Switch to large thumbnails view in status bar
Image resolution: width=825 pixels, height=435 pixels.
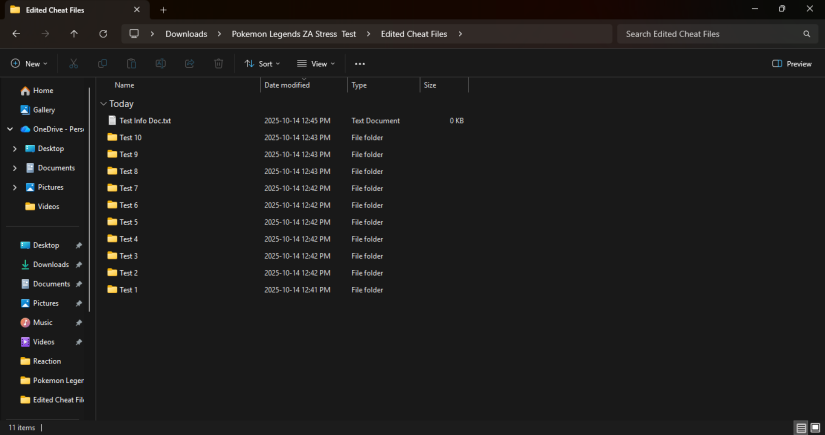pyautogui.click(x=815, y=428)
